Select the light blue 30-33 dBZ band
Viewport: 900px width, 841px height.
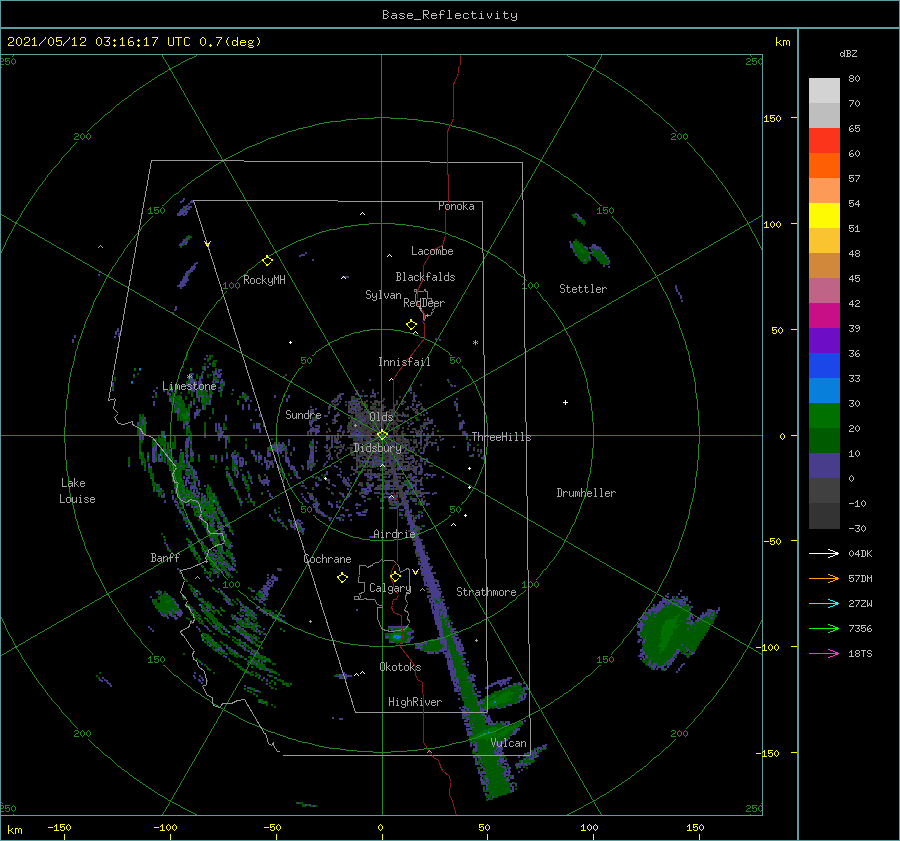(824, 391)
